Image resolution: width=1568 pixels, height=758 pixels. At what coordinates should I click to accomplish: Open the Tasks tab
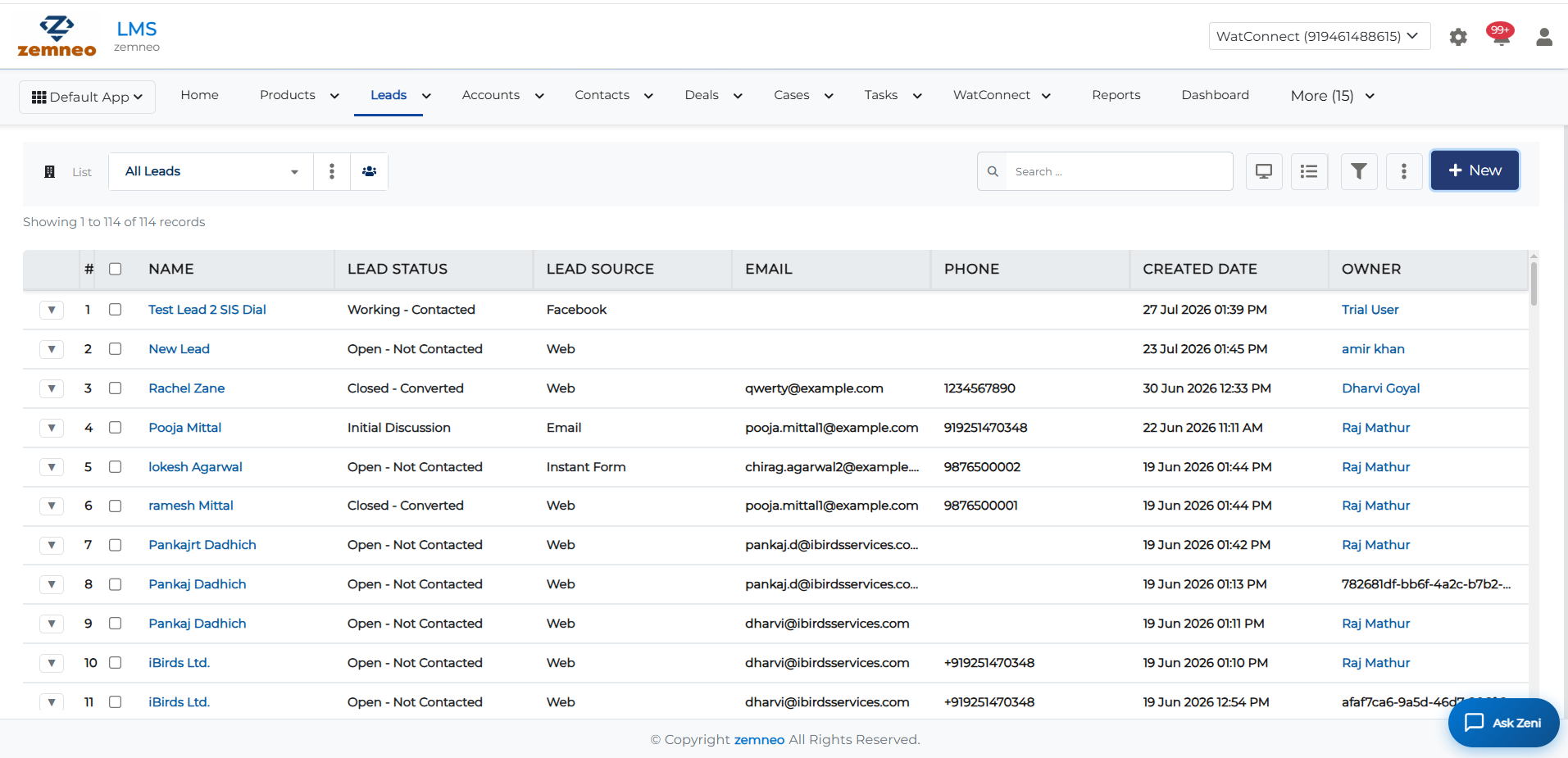pos(880,95)
